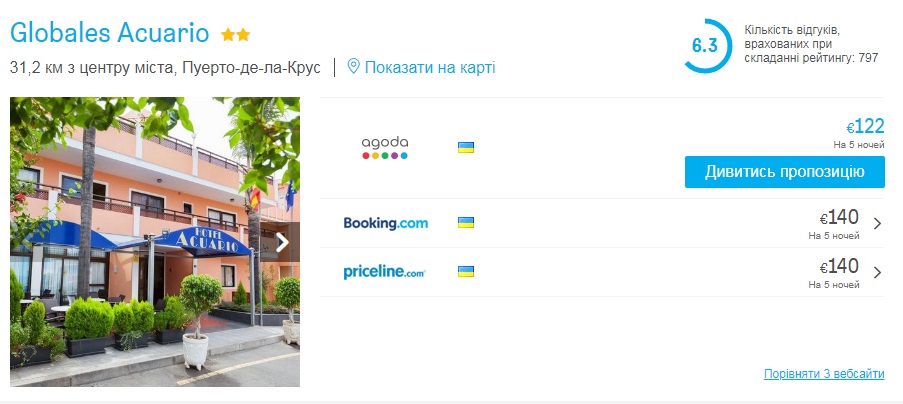Select the €140 Booking.com price

point(840,217)
